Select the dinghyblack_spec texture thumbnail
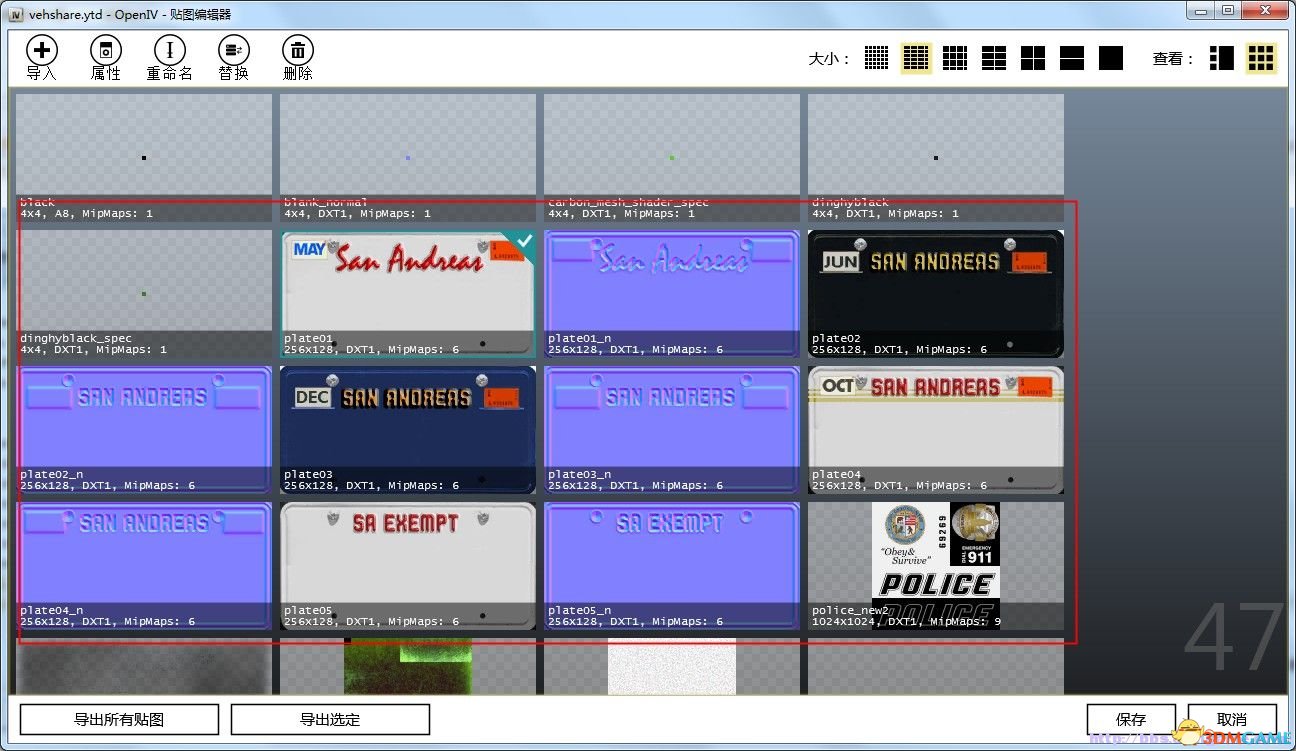Viewport: 1296px width, 751px height. point(144,294)
